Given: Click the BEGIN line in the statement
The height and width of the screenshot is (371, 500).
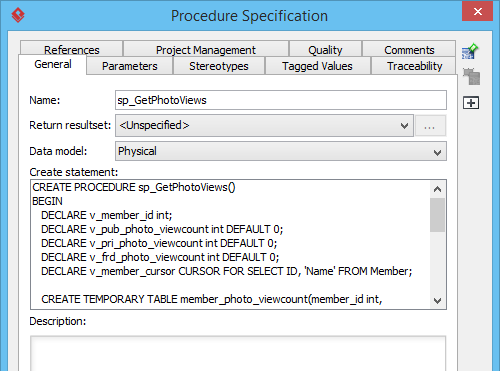Looking at the screenshot, I should point(47,201).
